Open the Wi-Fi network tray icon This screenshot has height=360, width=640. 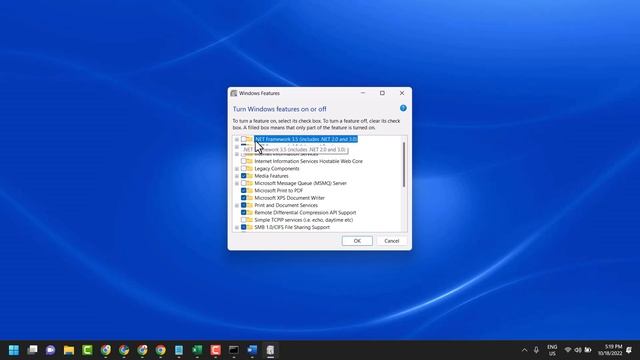(x=568, y=350)
